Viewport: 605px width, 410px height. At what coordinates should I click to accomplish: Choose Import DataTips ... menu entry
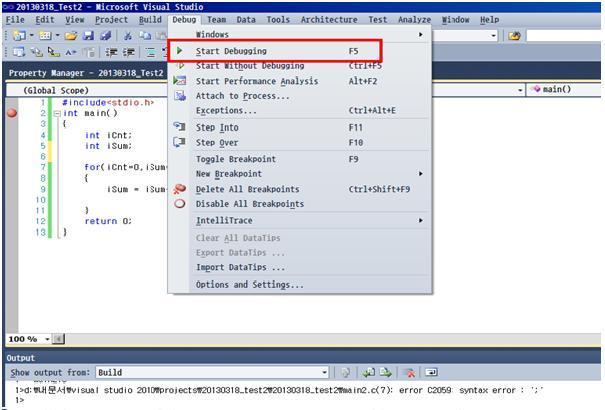tap(300, 267)
